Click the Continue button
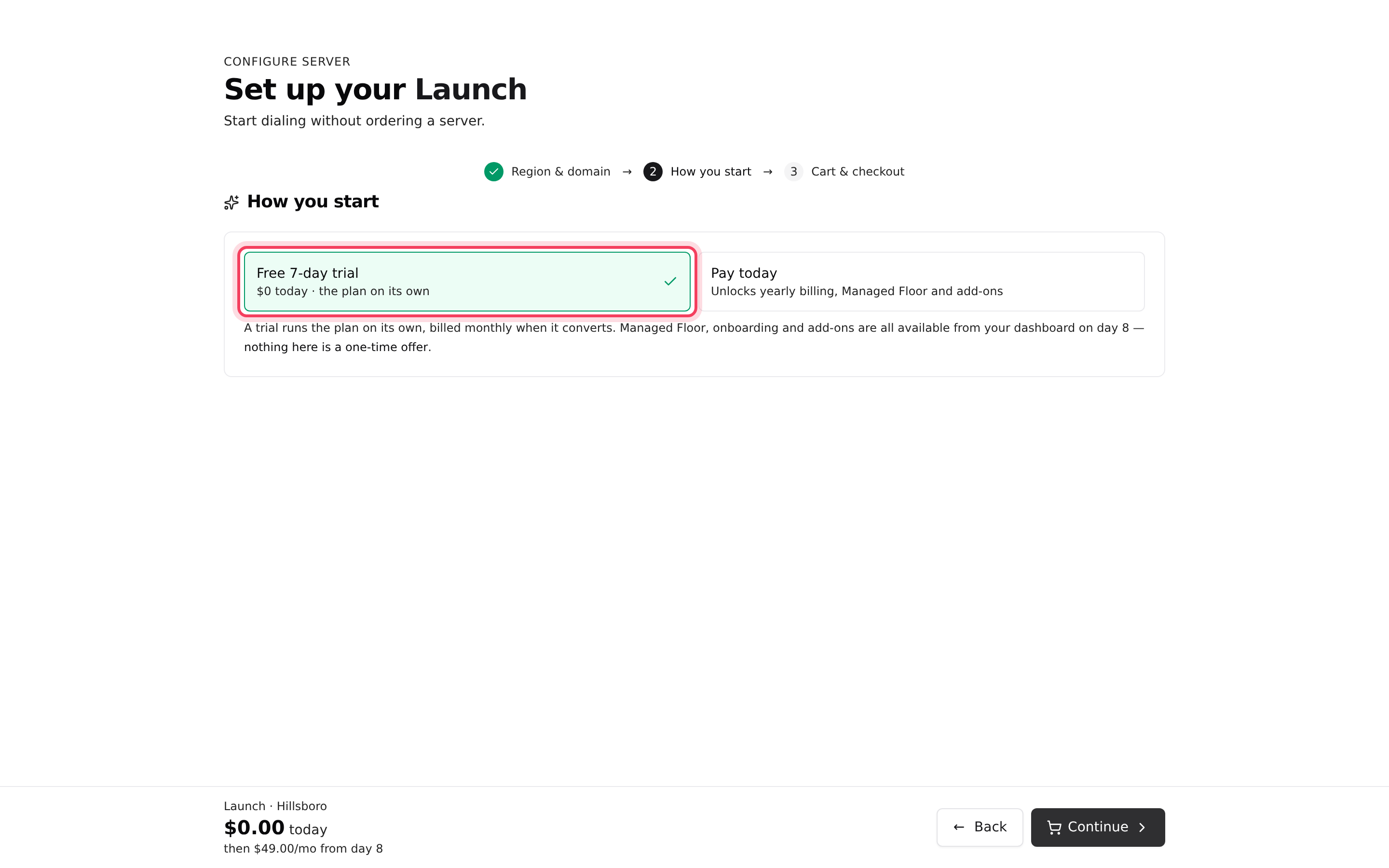Viewport: 1389px width, 868px height. pyautogui.click(x=1097, y=827)
